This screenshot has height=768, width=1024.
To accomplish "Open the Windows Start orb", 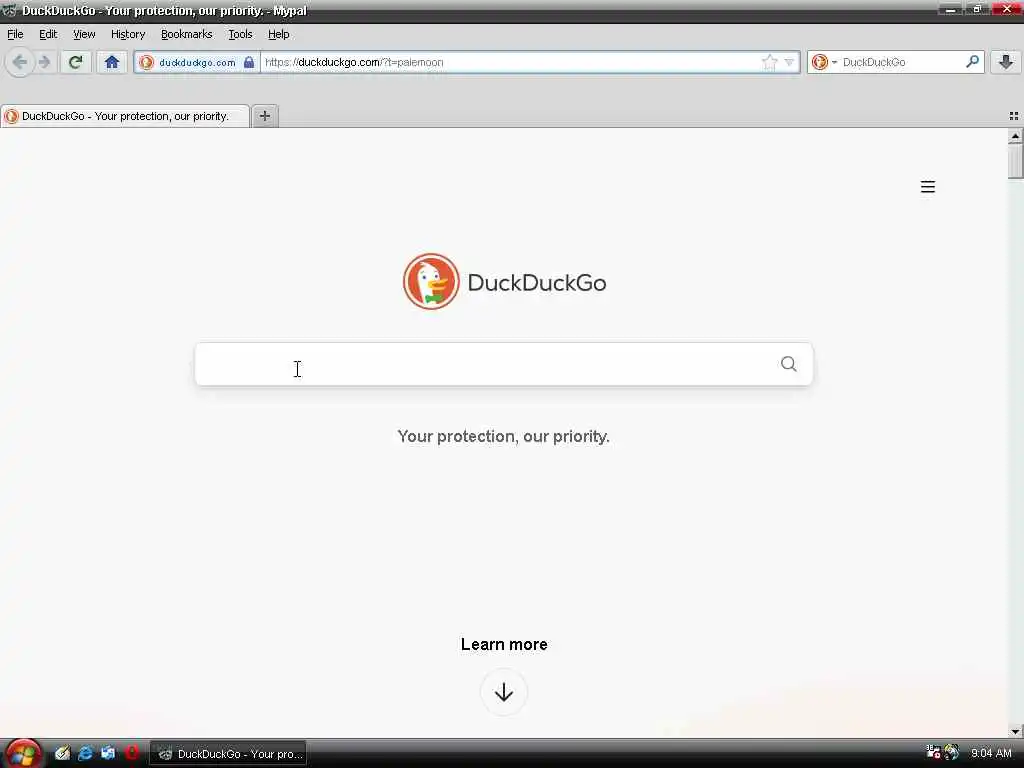I will click(x=23, y=754).
